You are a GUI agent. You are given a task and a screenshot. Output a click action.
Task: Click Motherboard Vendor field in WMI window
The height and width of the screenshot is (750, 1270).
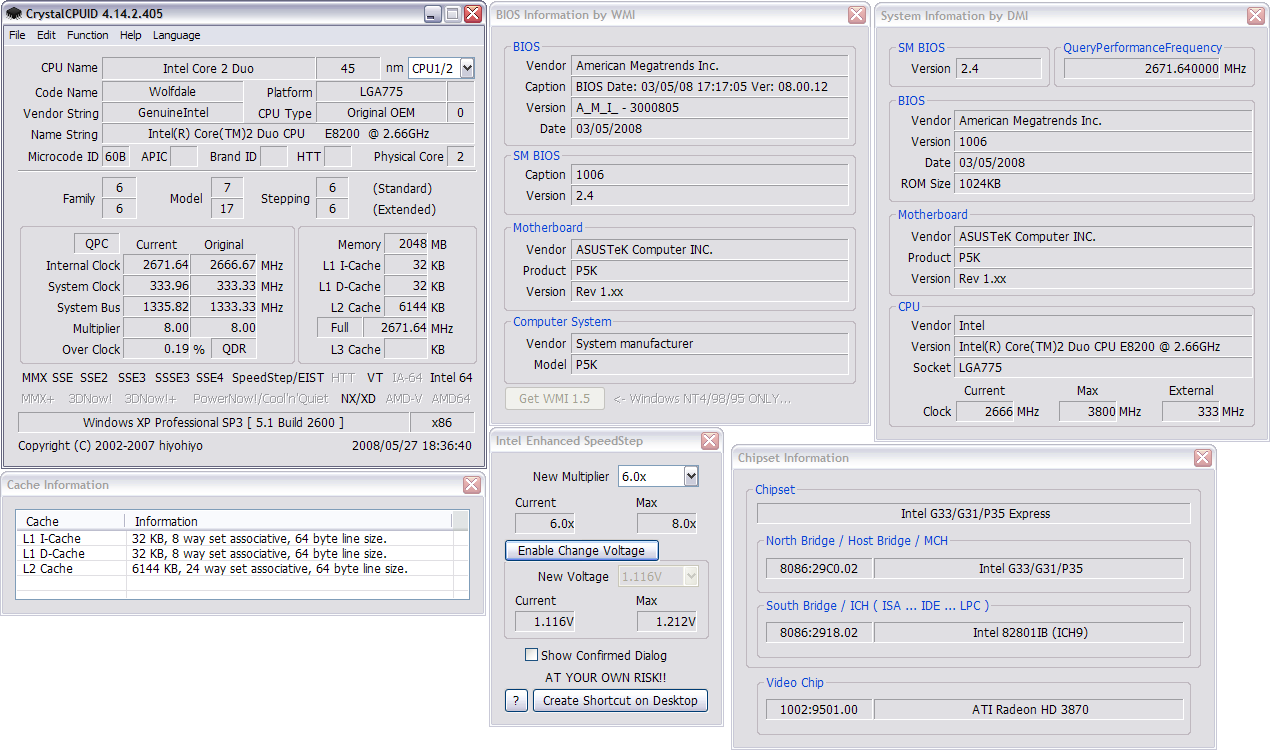(x=710, y=250)
